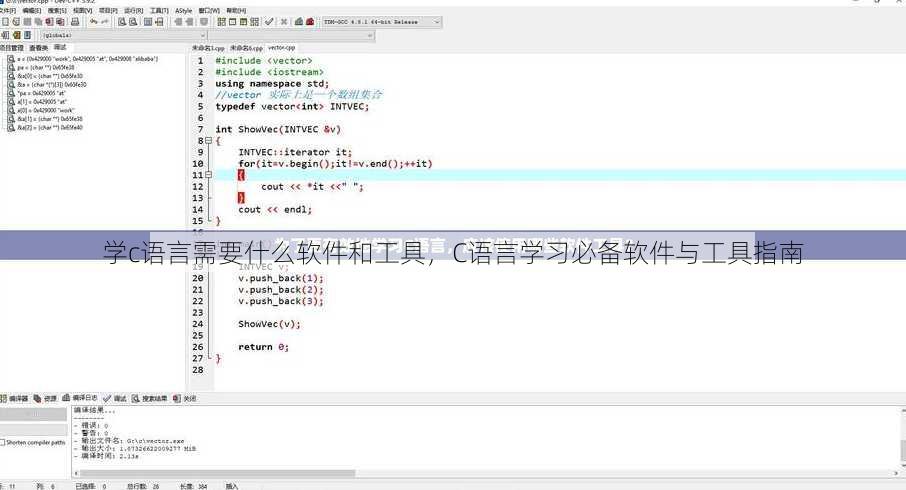Click the compile log vertical scrollbar
906x490 pixels.
pos(903,437)
